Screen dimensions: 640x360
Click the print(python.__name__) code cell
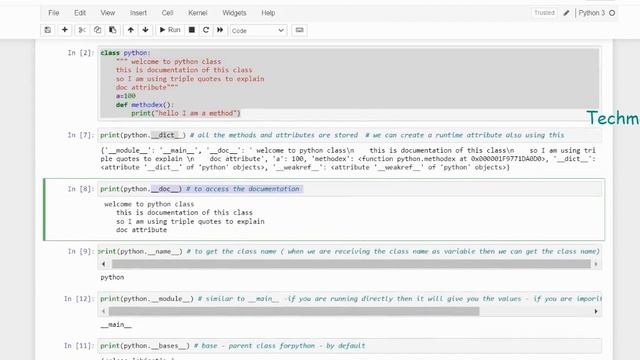349,251
